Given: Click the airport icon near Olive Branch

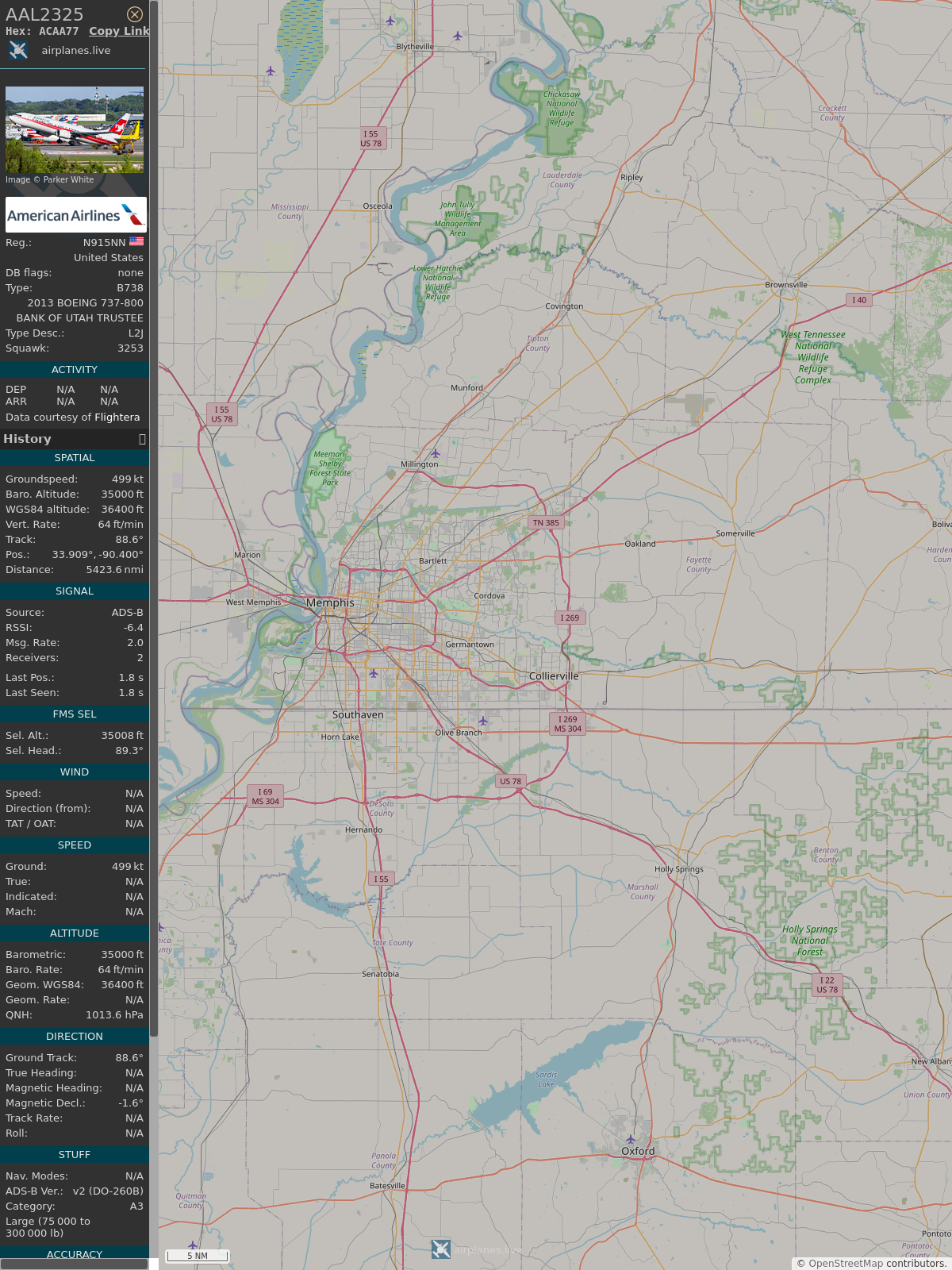Looking at the screenshot, I should 483,721.
